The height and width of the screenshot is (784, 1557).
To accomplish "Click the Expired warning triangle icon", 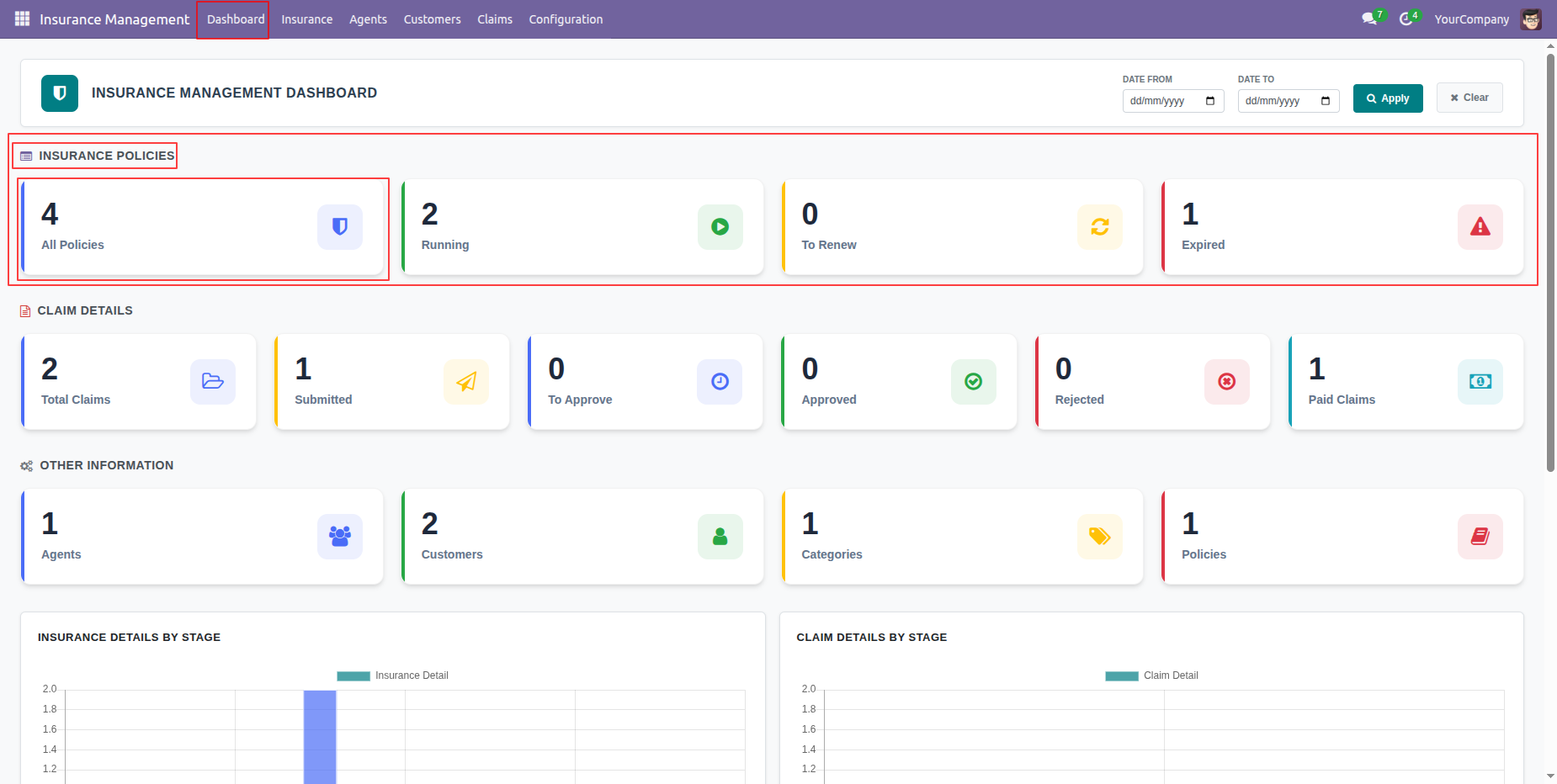I will 1480,227.
